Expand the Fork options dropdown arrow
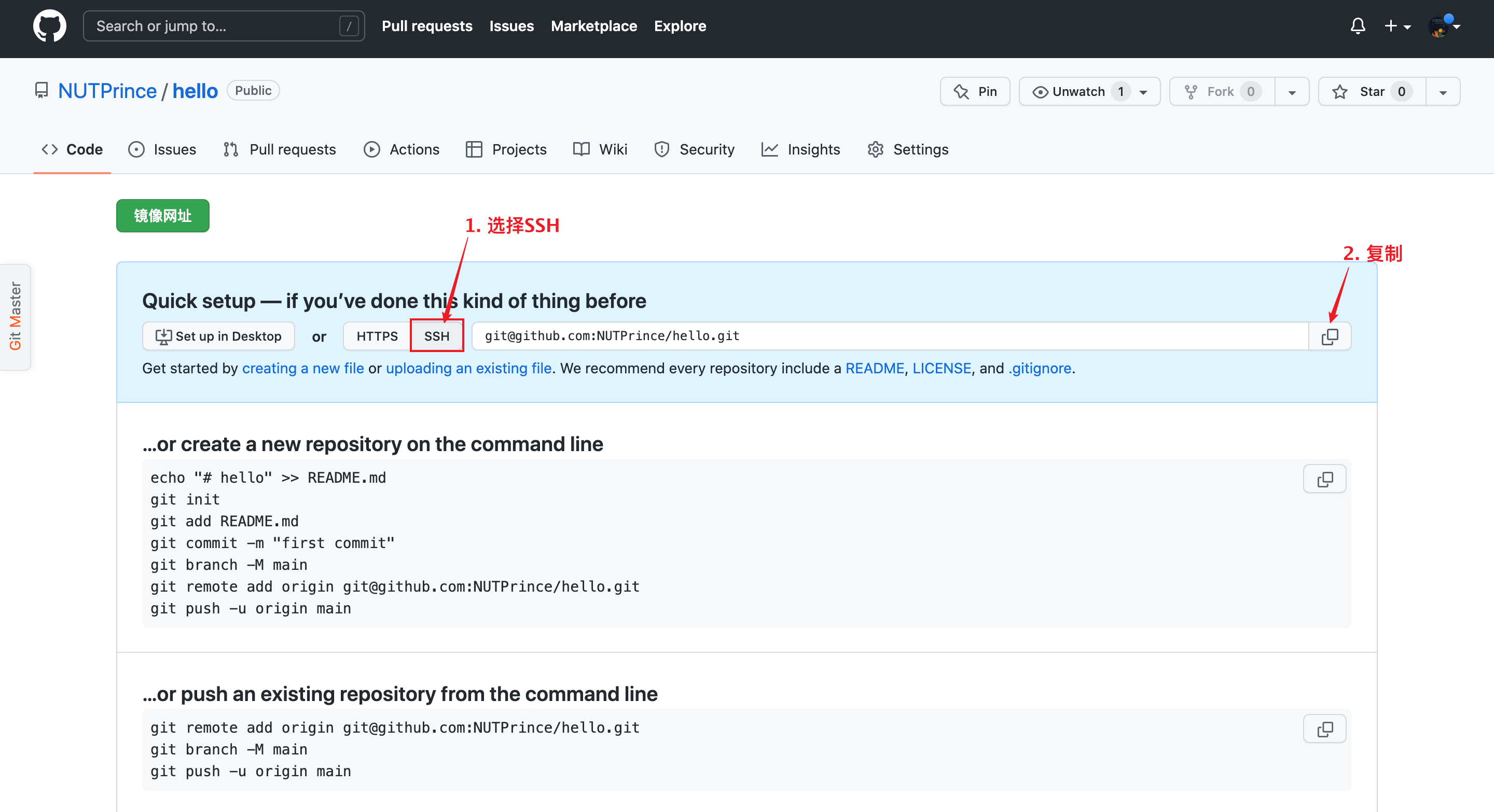 click(x=1292, y=92)
